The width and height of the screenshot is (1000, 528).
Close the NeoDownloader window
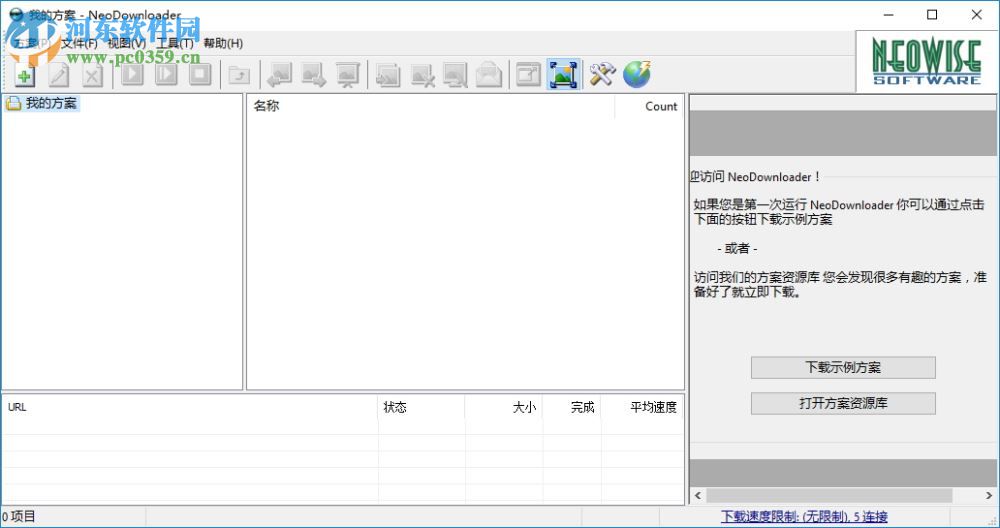point(976,15)
